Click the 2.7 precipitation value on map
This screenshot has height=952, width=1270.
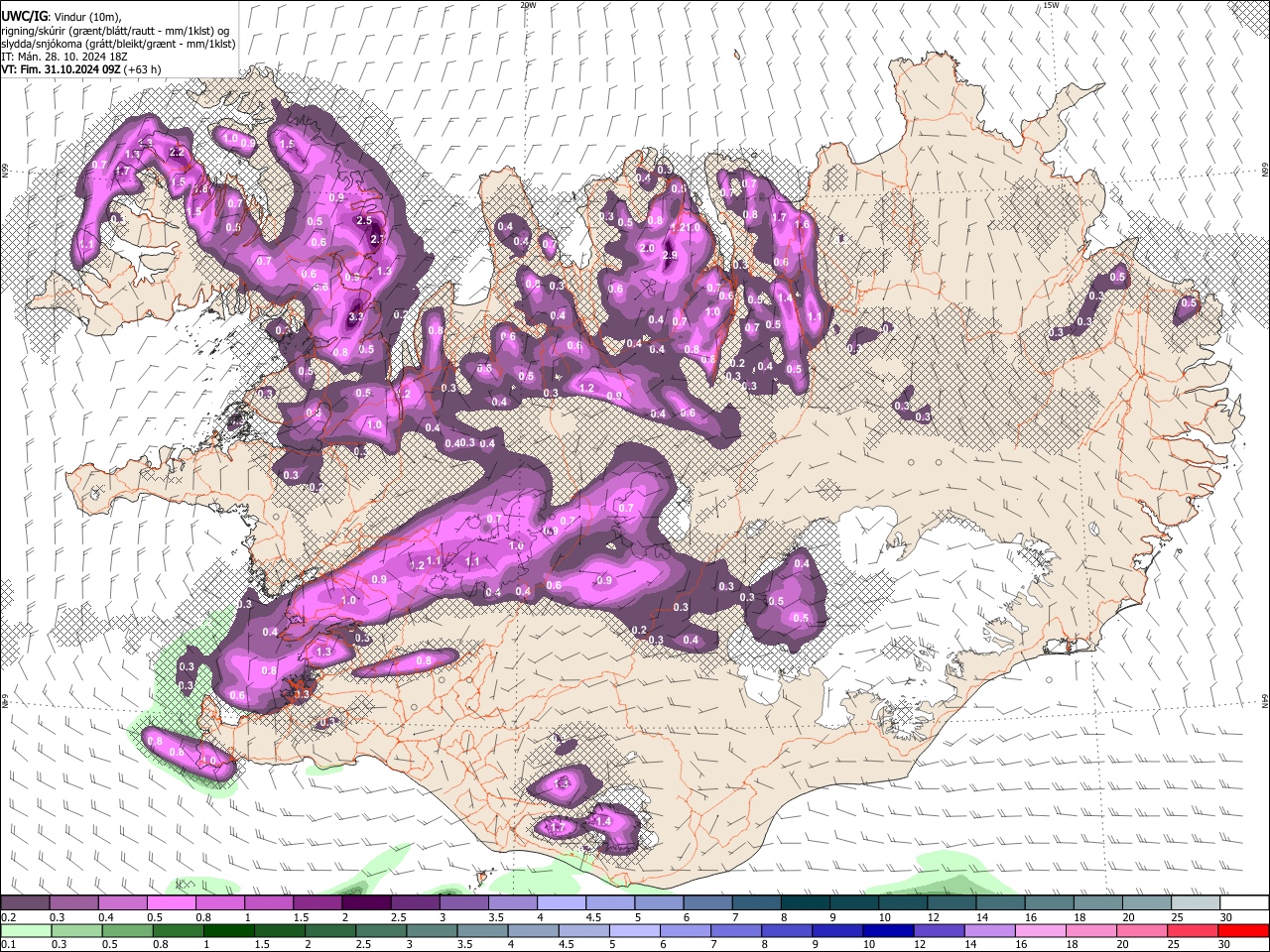378,239
